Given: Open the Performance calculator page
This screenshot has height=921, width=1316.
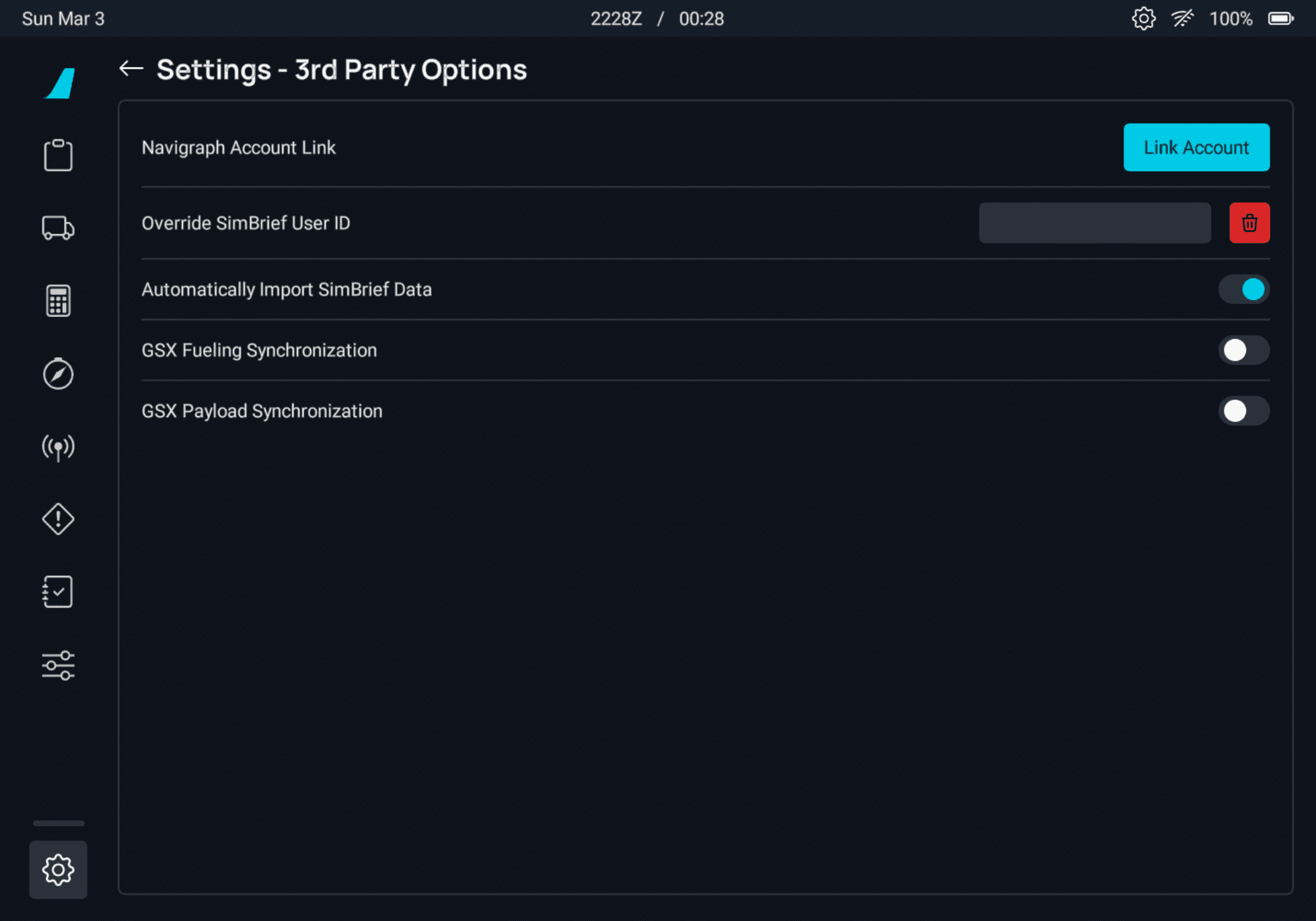Looking at the screenshot, I should pos(58,301).
